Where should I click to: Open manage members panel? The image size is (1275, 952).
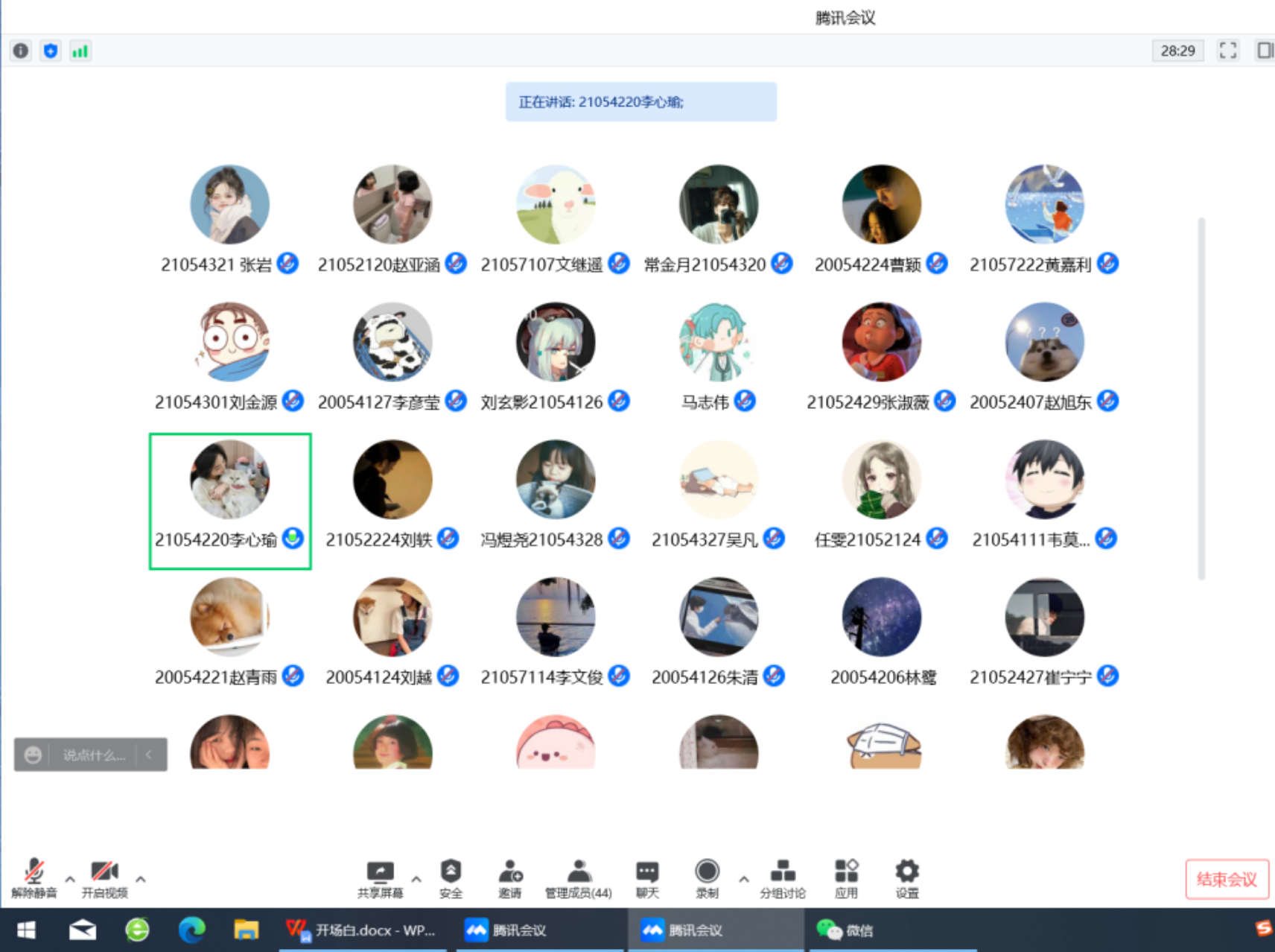tap(578, 878)
